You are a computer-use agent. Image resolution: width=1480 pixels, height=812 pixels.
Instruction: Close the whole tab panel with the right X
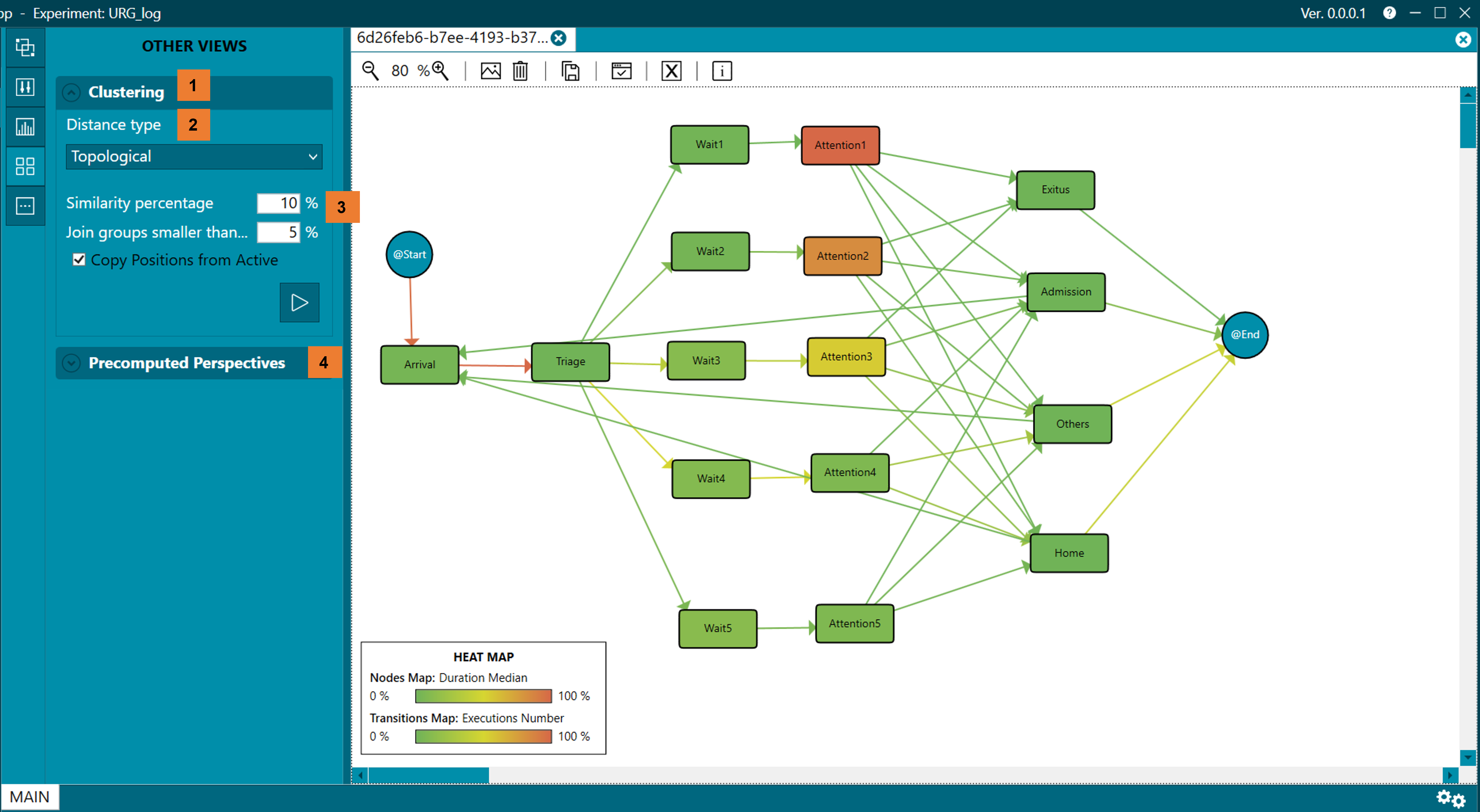(x=1463, y=39)
